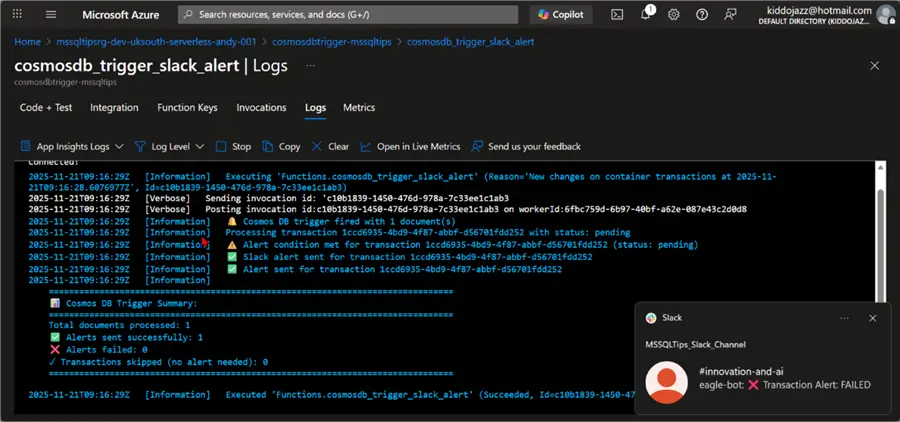
Task: Stop the log stream
Action: point(234,146)
